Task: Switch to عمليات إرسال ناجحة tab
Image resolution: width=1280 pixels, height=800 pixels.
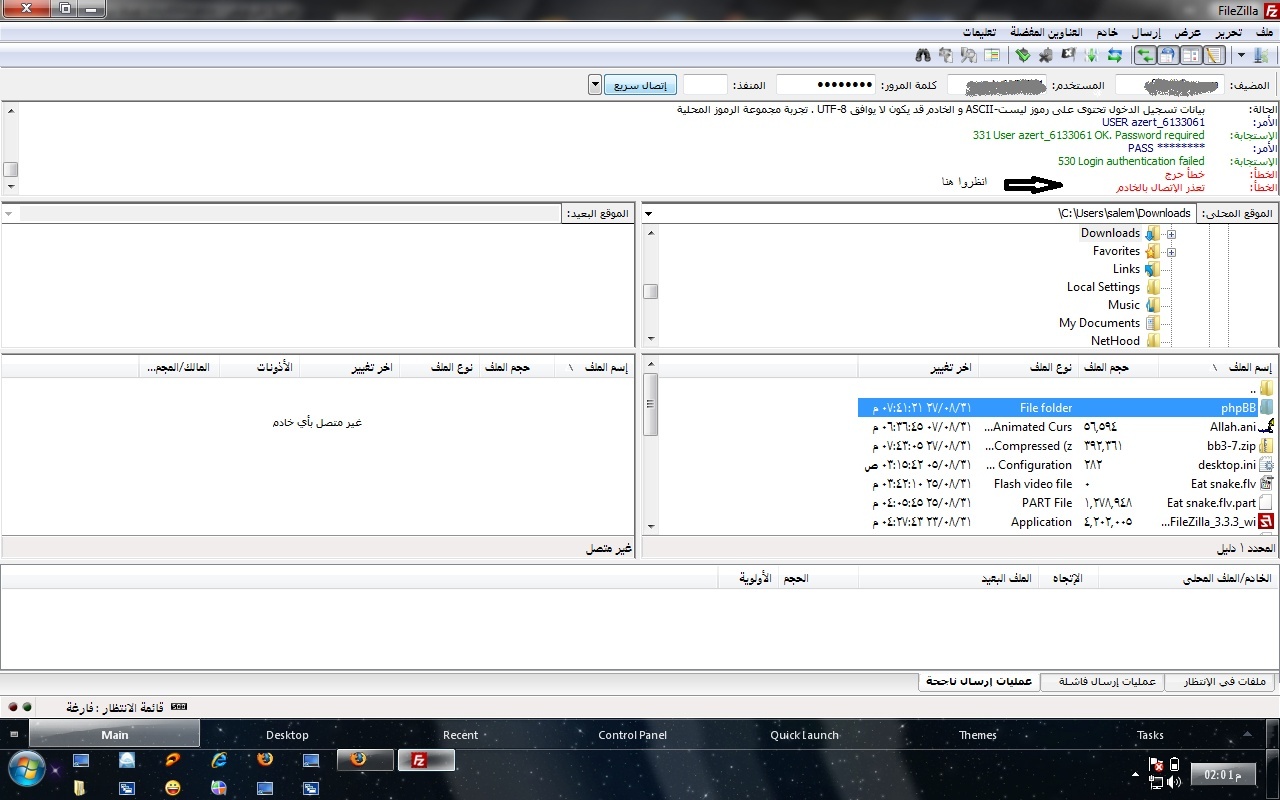Action: 979,681
